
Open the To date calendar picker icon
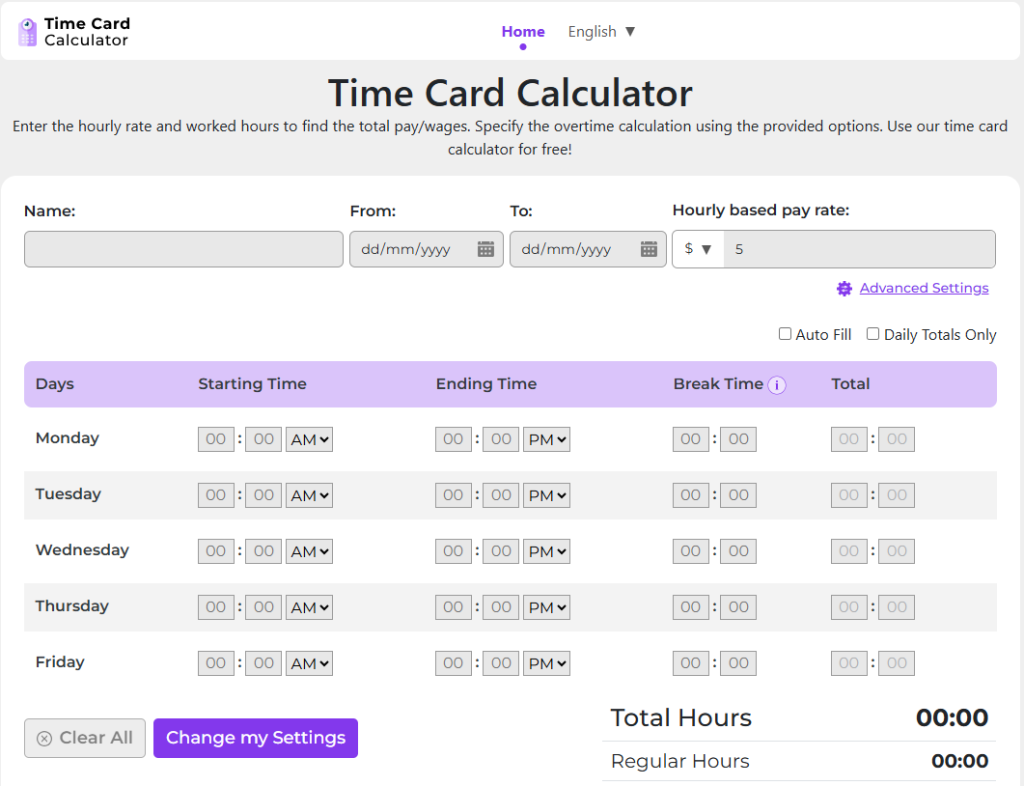[x=648, y=249]
